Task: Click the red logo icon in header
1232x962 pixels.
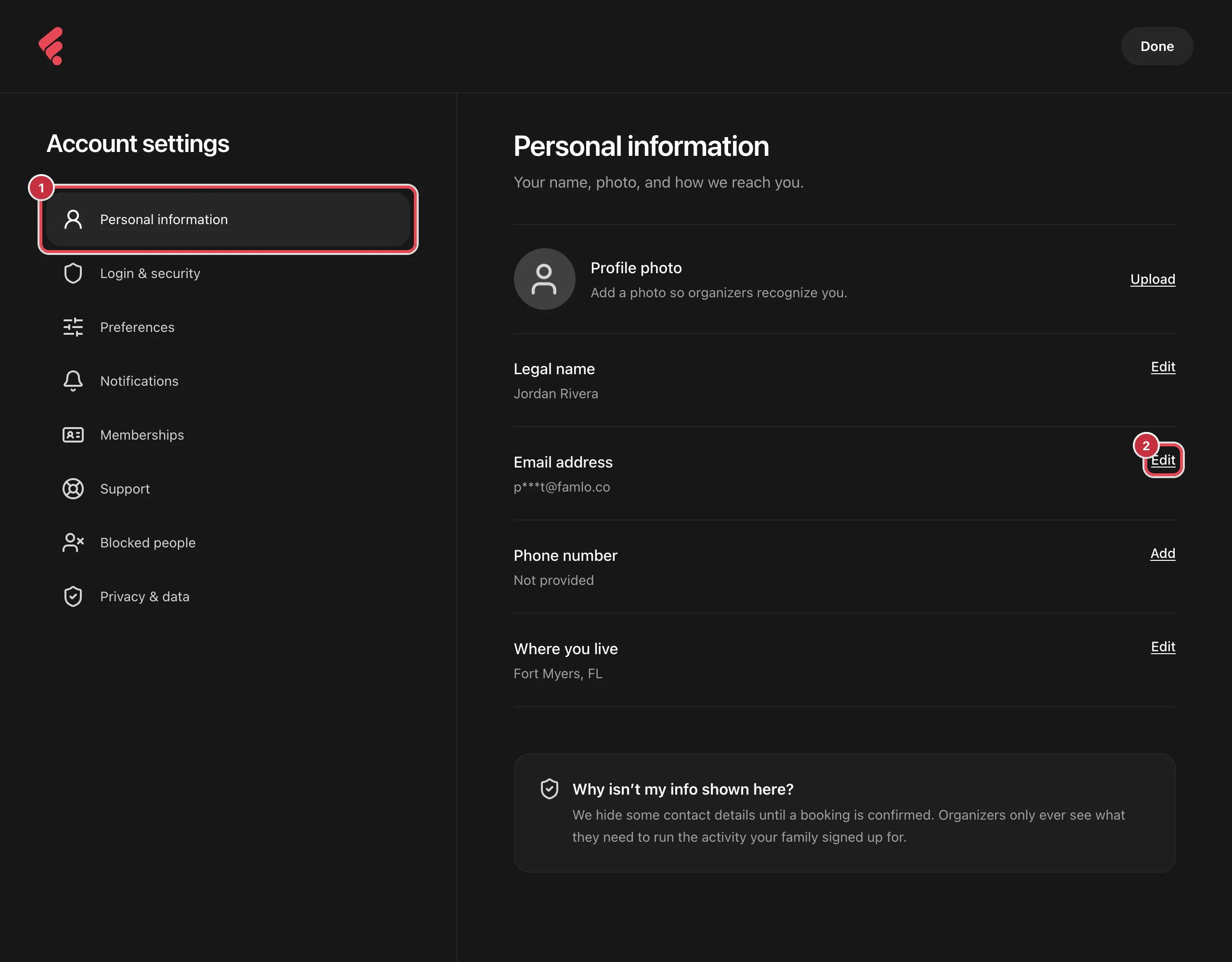Action: tap(51, 46)
